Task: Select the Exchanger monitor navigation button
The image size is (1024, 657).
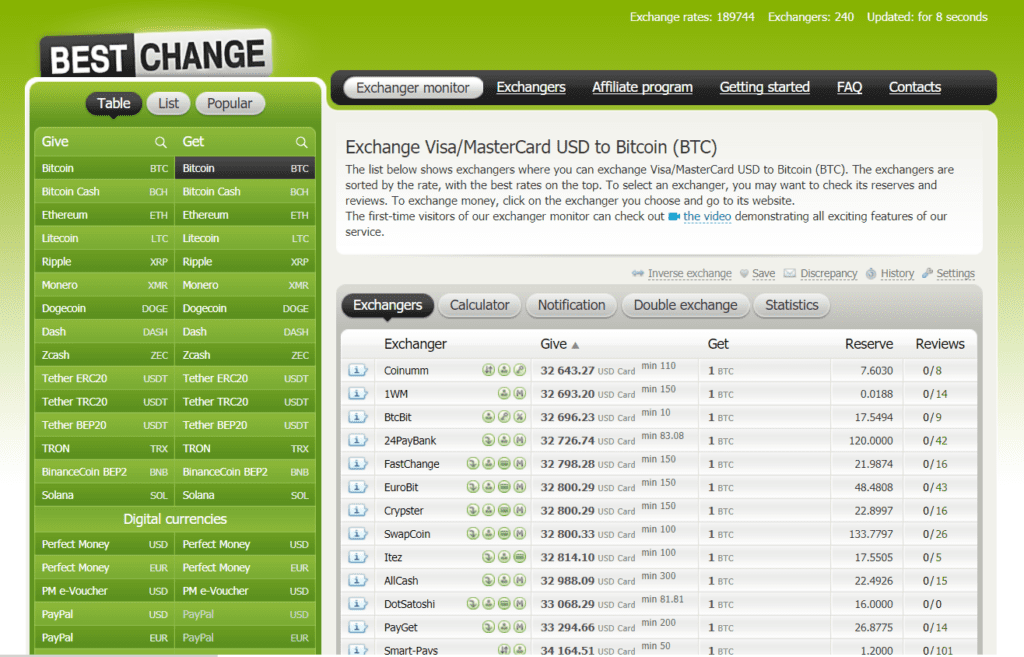Action: coord(413,88)
